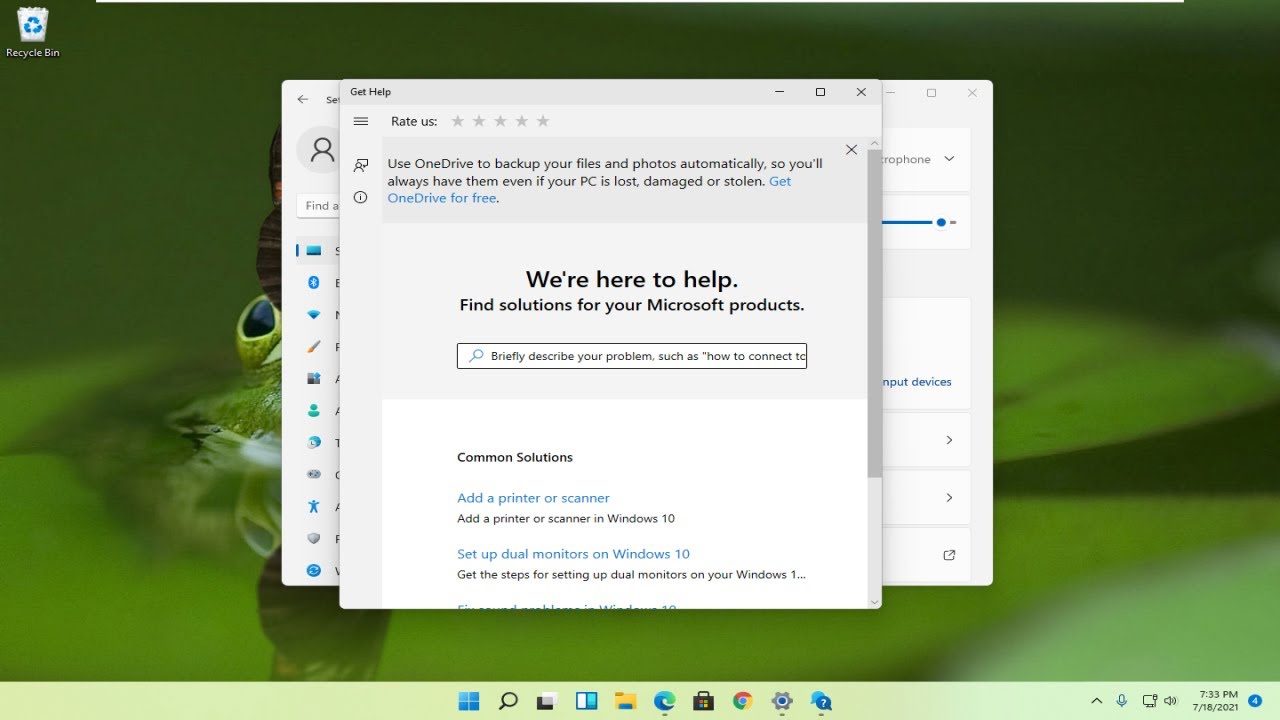Screen dimensions: 1280x720
Task: Open Windows Update icon in Settings sidebar
Action: pos(314,570)
